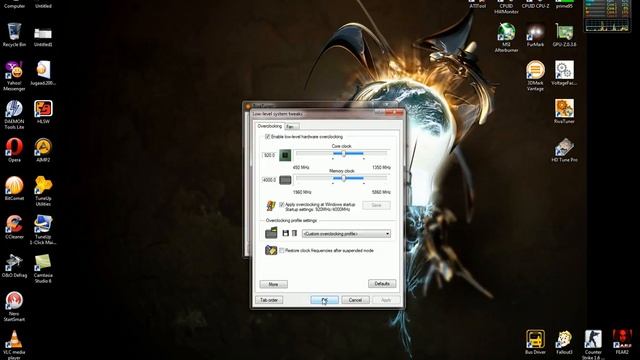Click the core clock value field
This screenshot has width=640, height=360.
pyautogui.click(x=269, y=155)
